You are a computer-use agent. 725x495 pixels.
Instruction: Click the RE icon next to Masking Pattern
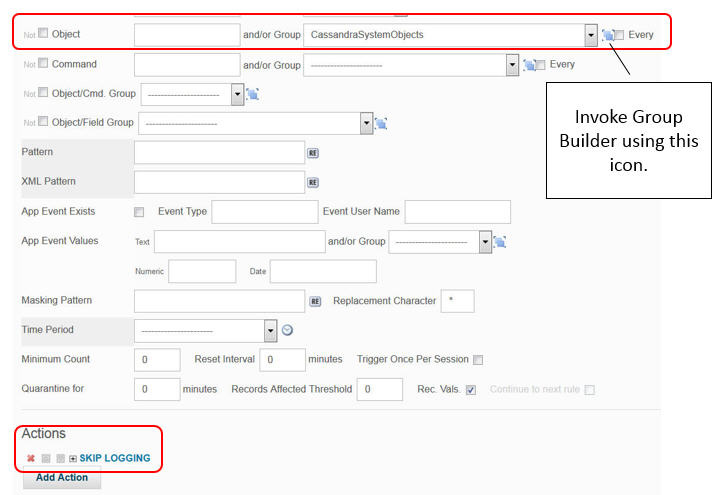(x=315, y=301)
